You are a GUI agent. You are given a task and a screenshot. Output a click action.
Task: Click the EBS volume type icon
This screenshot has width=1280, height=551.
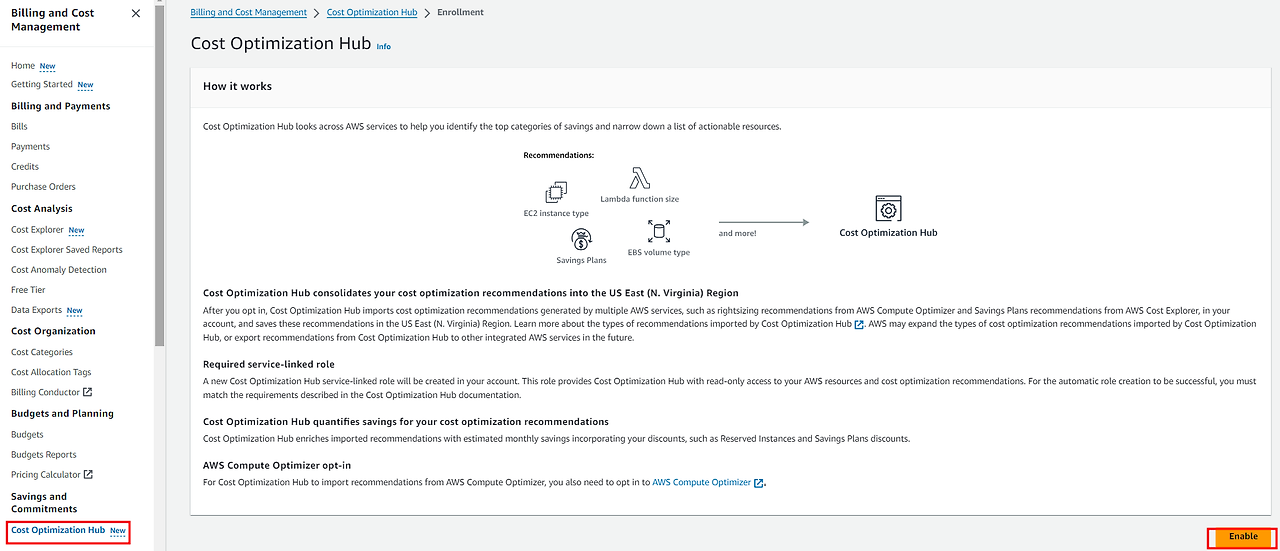click(x=659, y=232)
